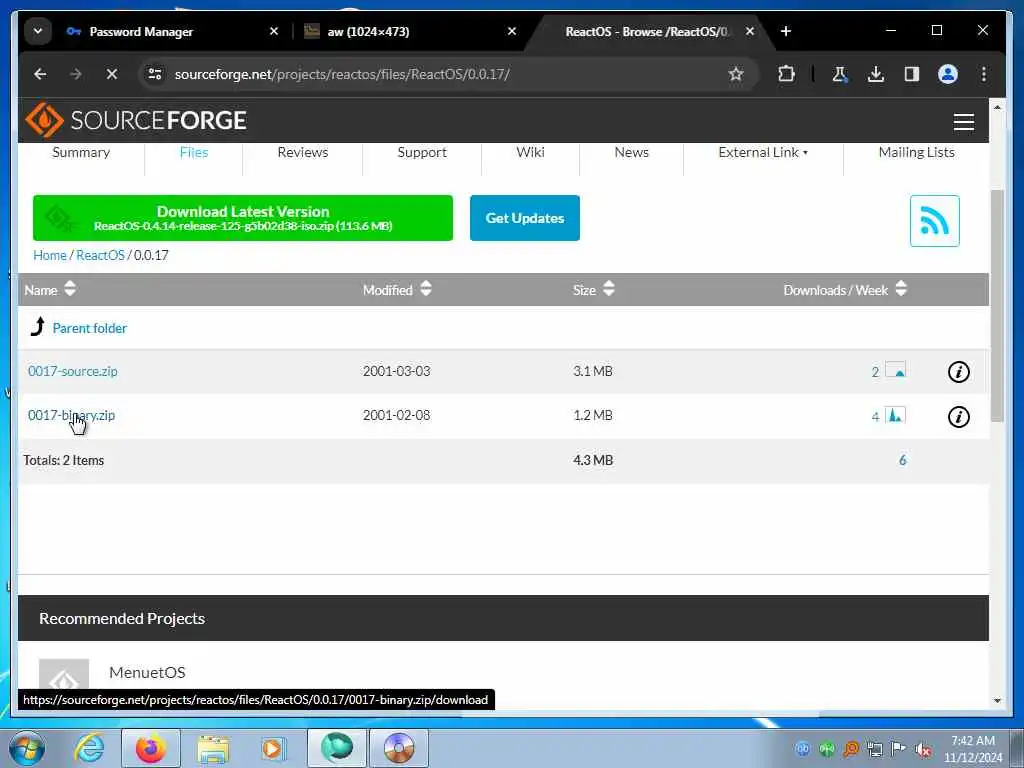Viewport: 1024px width, 768px height.
Task: Click the address bar URL
Action: click(x=342, y=74)
